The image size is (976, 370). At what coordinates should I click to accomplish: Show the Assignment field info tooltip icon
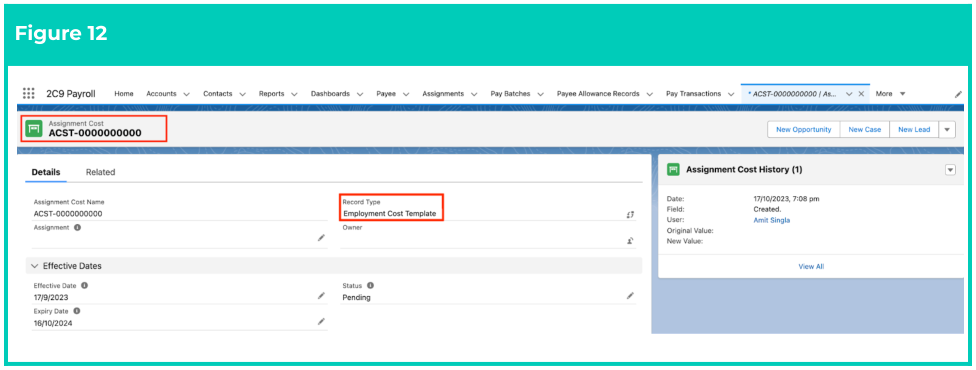78,228
